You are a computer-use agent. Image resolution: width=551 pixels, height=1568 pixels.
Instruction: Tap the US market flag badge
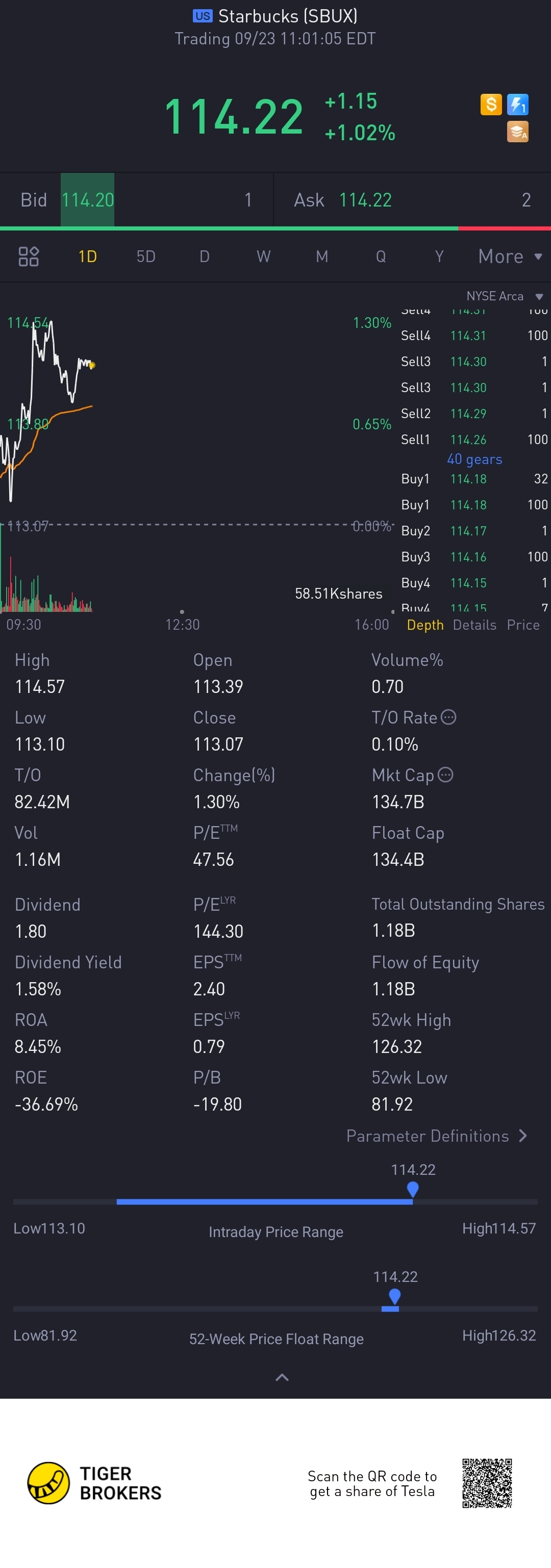point(202,16)
